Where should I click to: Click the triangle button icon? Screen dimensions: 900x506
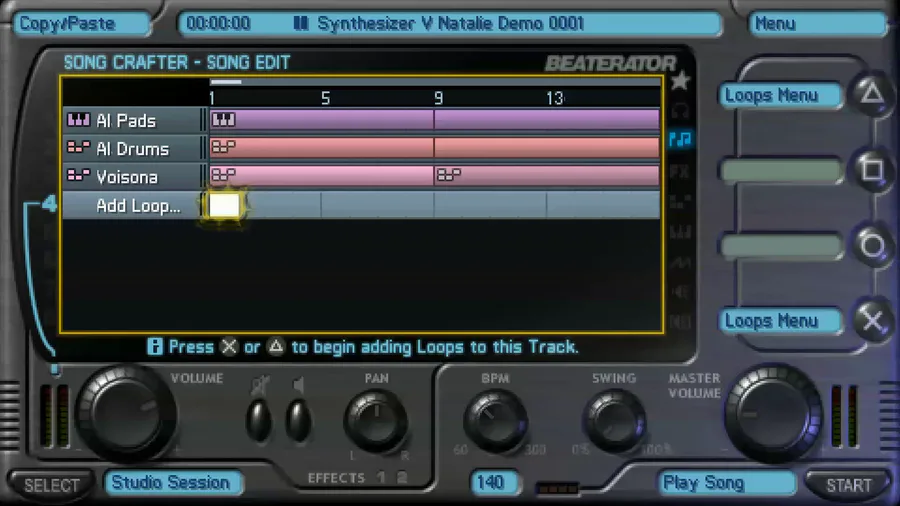[x=872, y=94]
